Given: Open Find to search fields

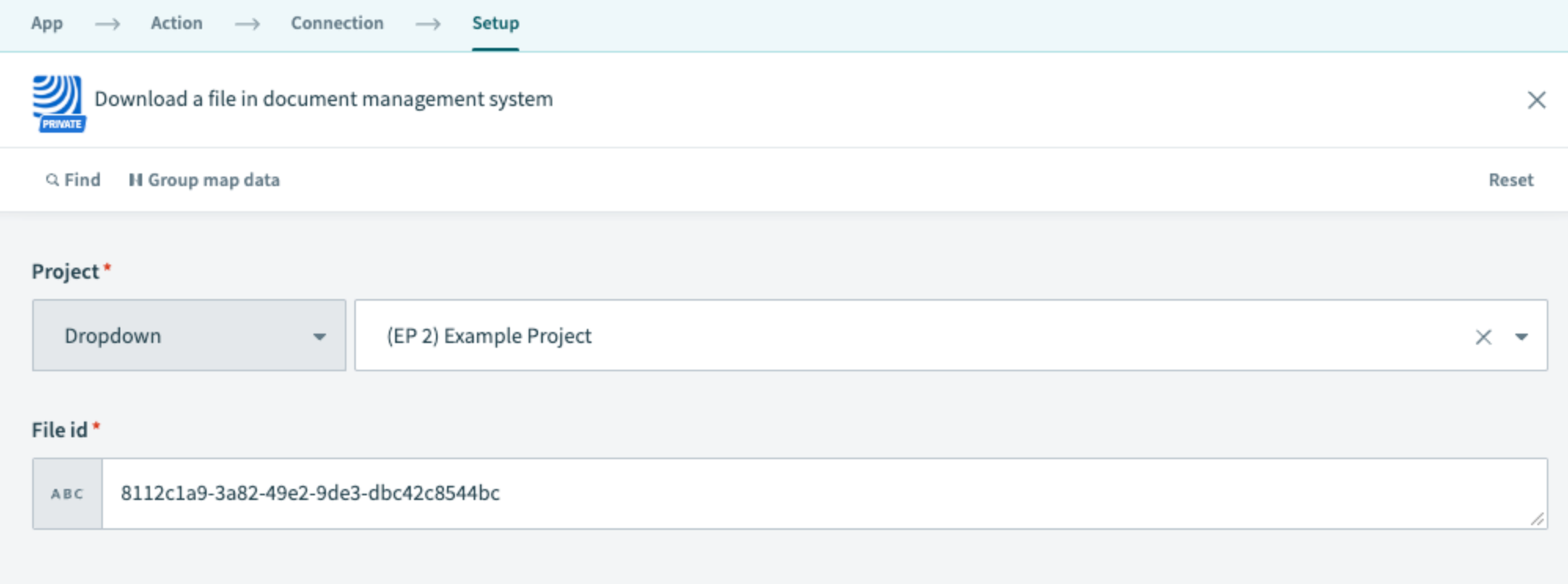Looking at the screenshot, I should pyautogui.click(x=73, y=180).
